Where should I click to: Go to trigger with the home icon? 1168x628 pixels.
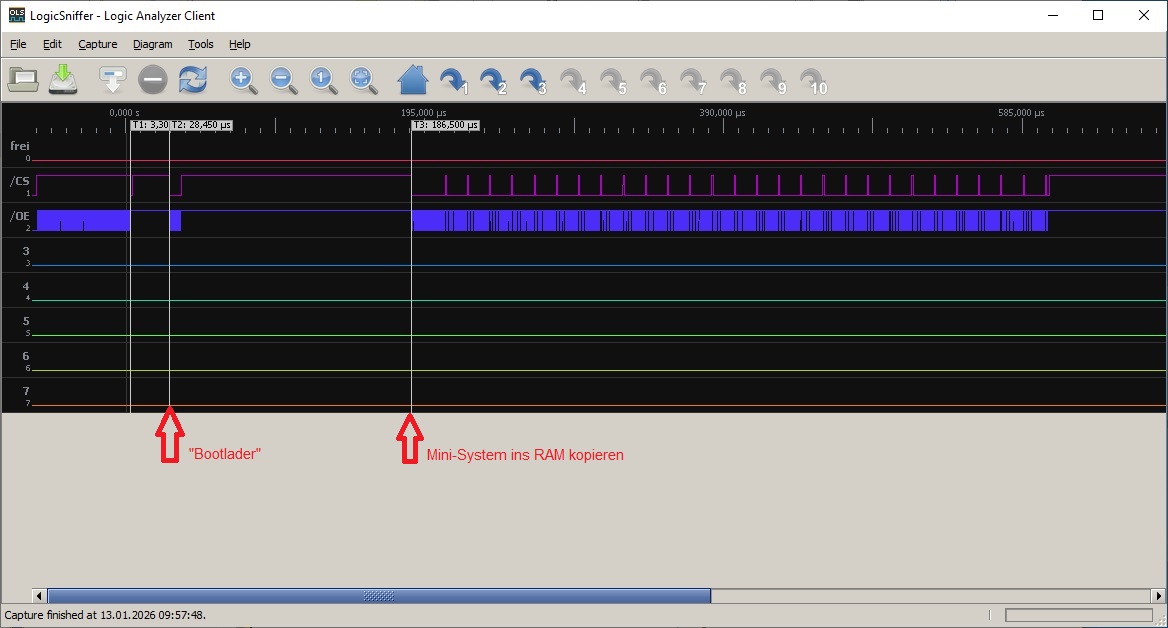point(412,79)
